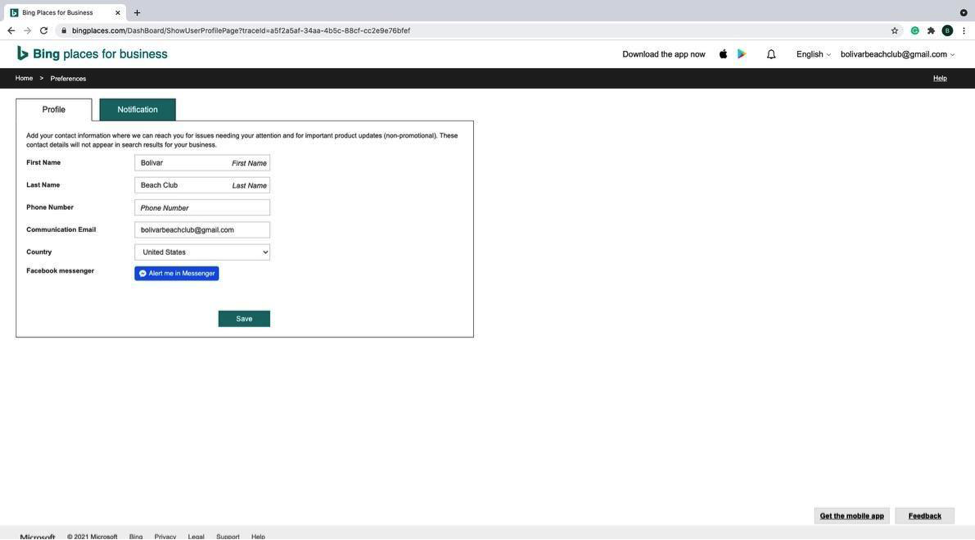Open the Support footer link

(x=228, y=536)
